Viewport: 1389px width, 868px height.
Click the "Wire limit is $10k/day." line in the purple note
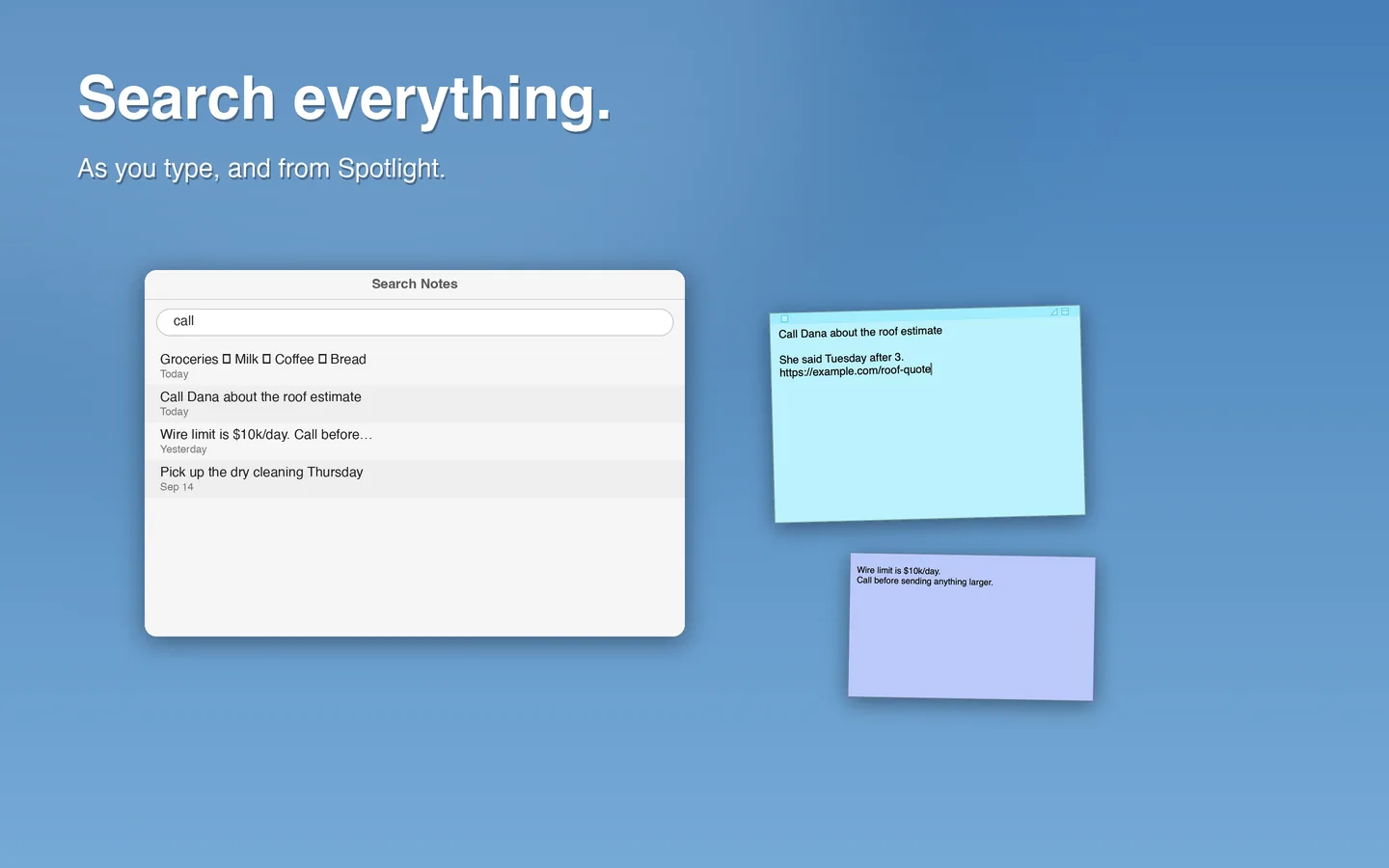click(898, 571)
